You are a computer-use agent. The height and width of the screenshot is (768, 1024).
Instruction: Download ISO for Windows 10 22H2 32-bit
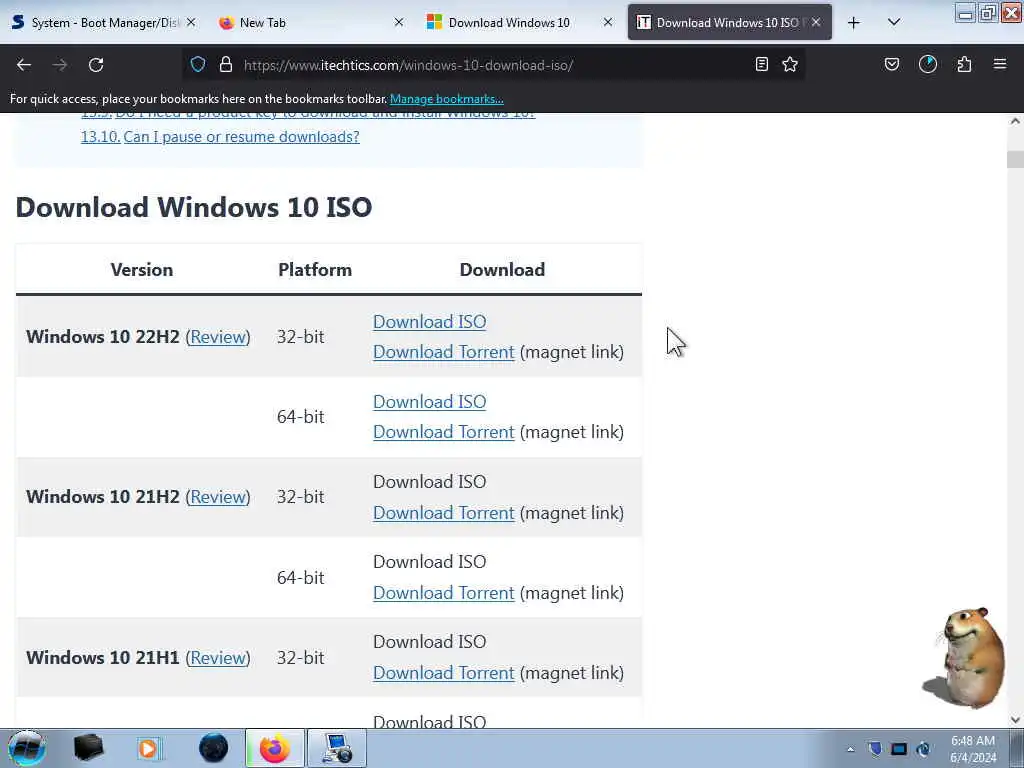(430, 322)
